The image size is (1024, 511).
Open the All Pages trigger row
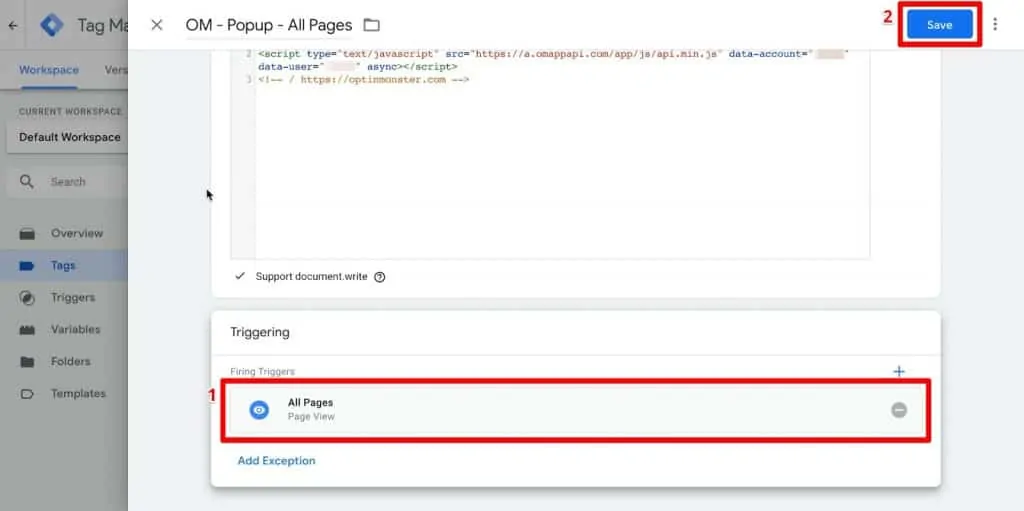click(576, 410)
